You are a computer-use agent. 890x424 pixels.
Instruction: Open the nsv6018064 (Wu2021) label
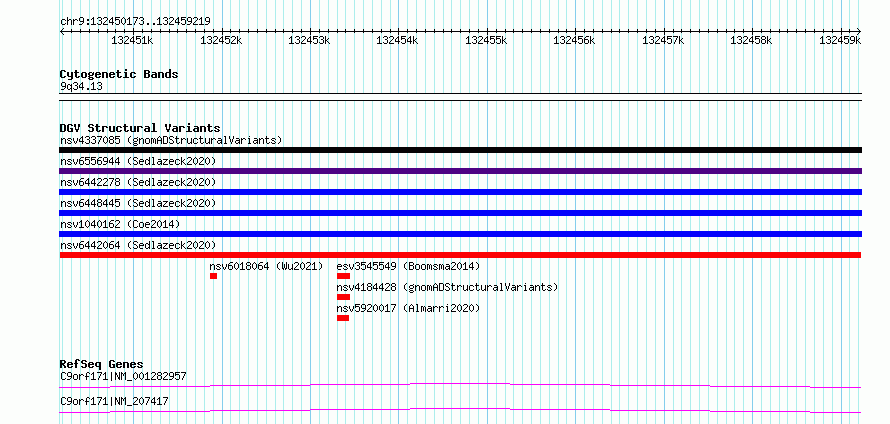click(266, 266)
